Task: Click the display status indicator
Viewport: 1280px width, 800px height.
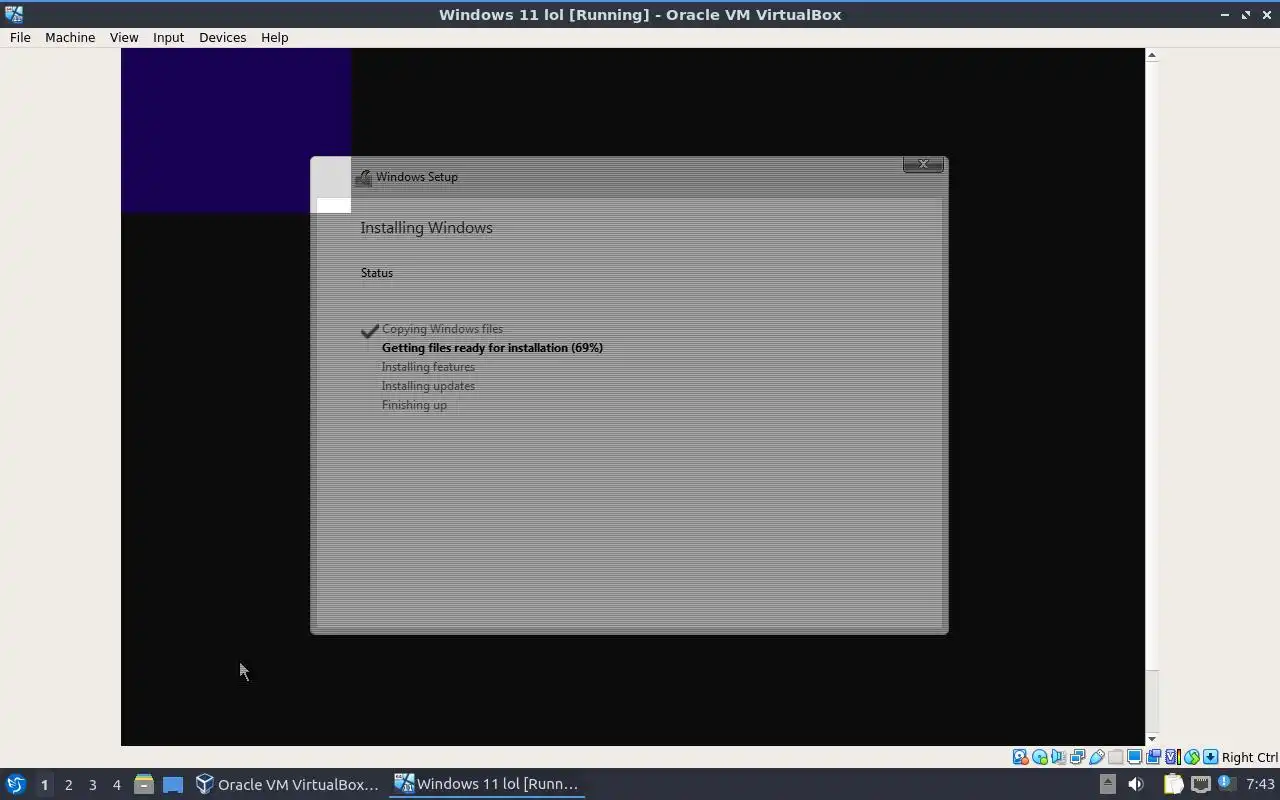Action: point(1135,757)
